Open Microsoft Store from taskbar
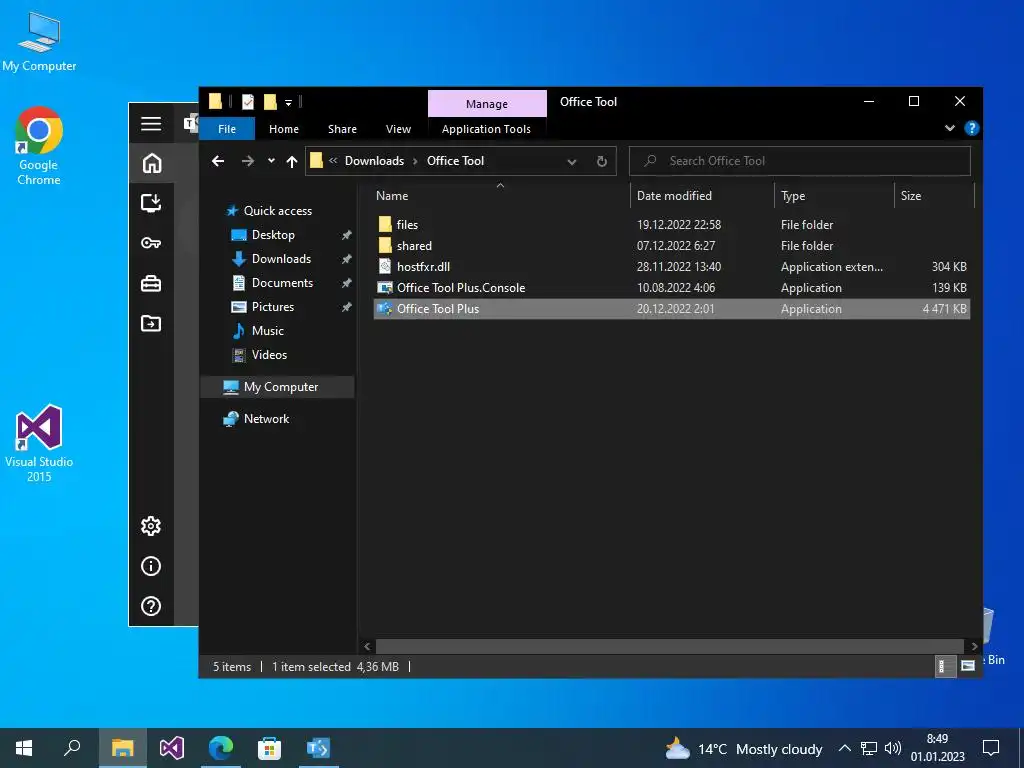 (x=269, y=748)
